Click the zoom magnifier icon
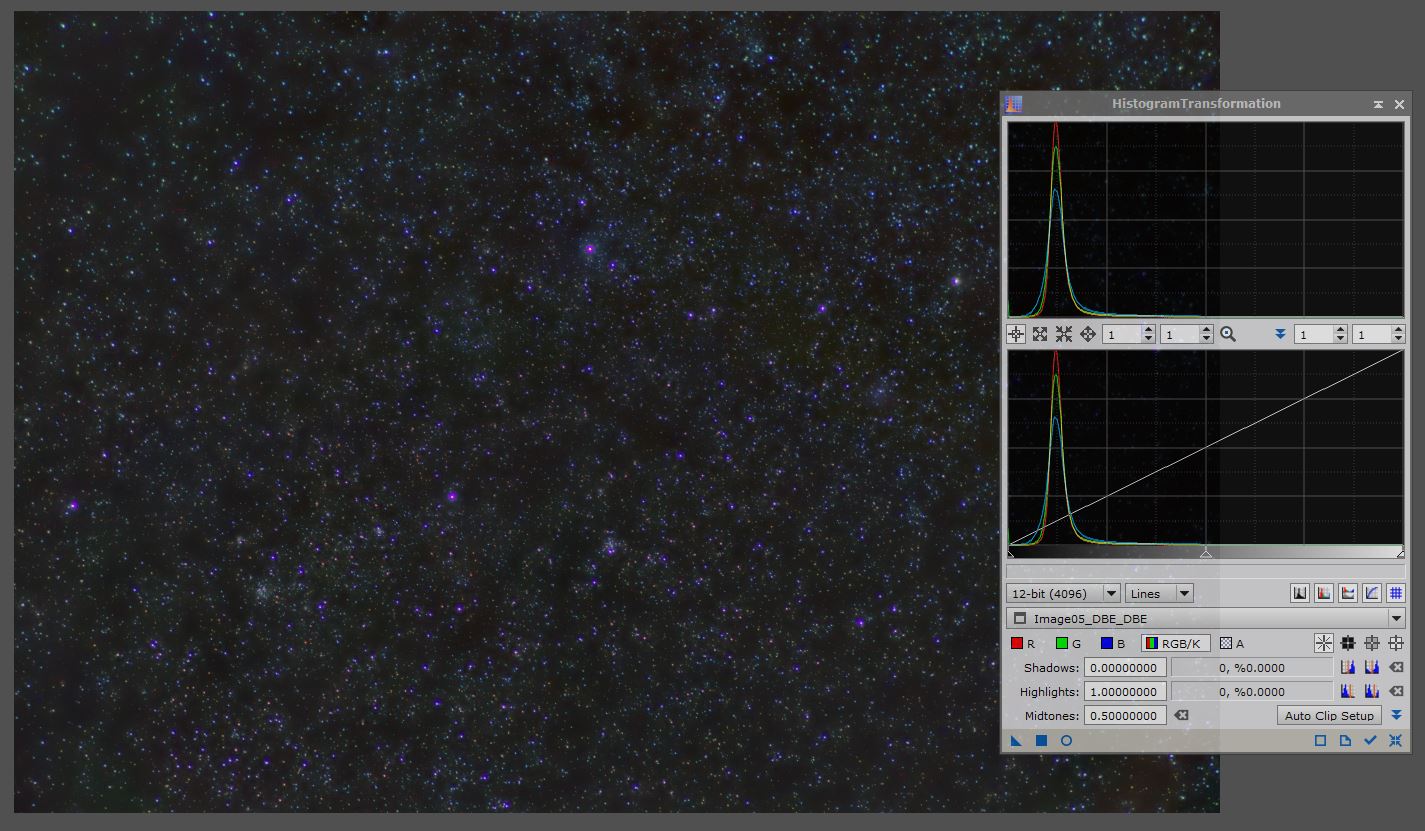Image resolution: width=1425 pixels, height=831 pixels. click(1228, 335)
